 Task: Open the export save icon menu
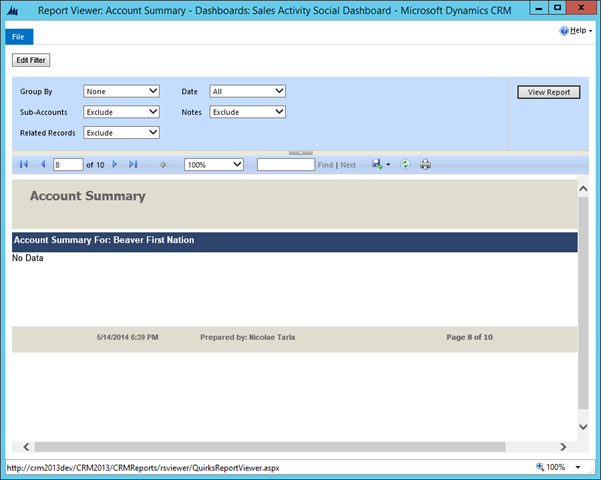[x=379, y=164]
